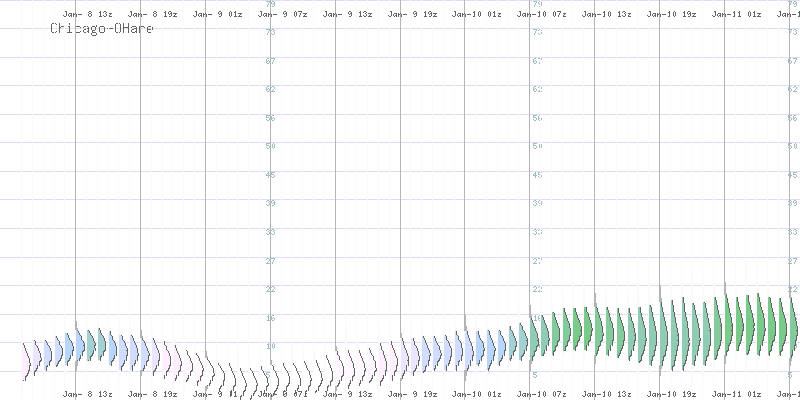Select the top-axis Jan-10 01z time label
Viewport: 800px width, 400px height.
[x=478, y=15]
